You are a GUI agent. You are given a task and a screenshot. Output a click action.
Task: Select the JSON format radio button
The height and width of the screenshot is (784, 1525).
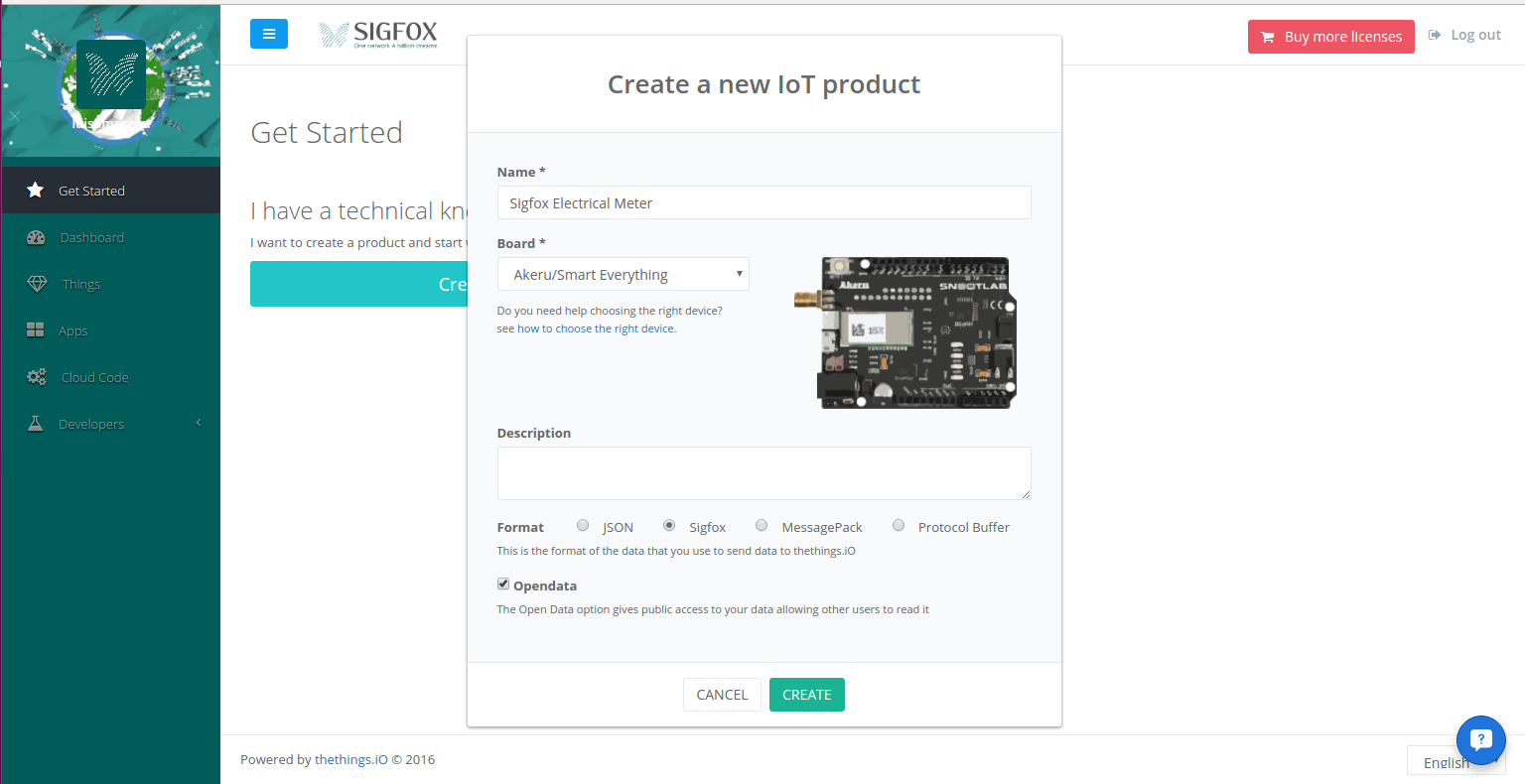(x=583, y=526)
